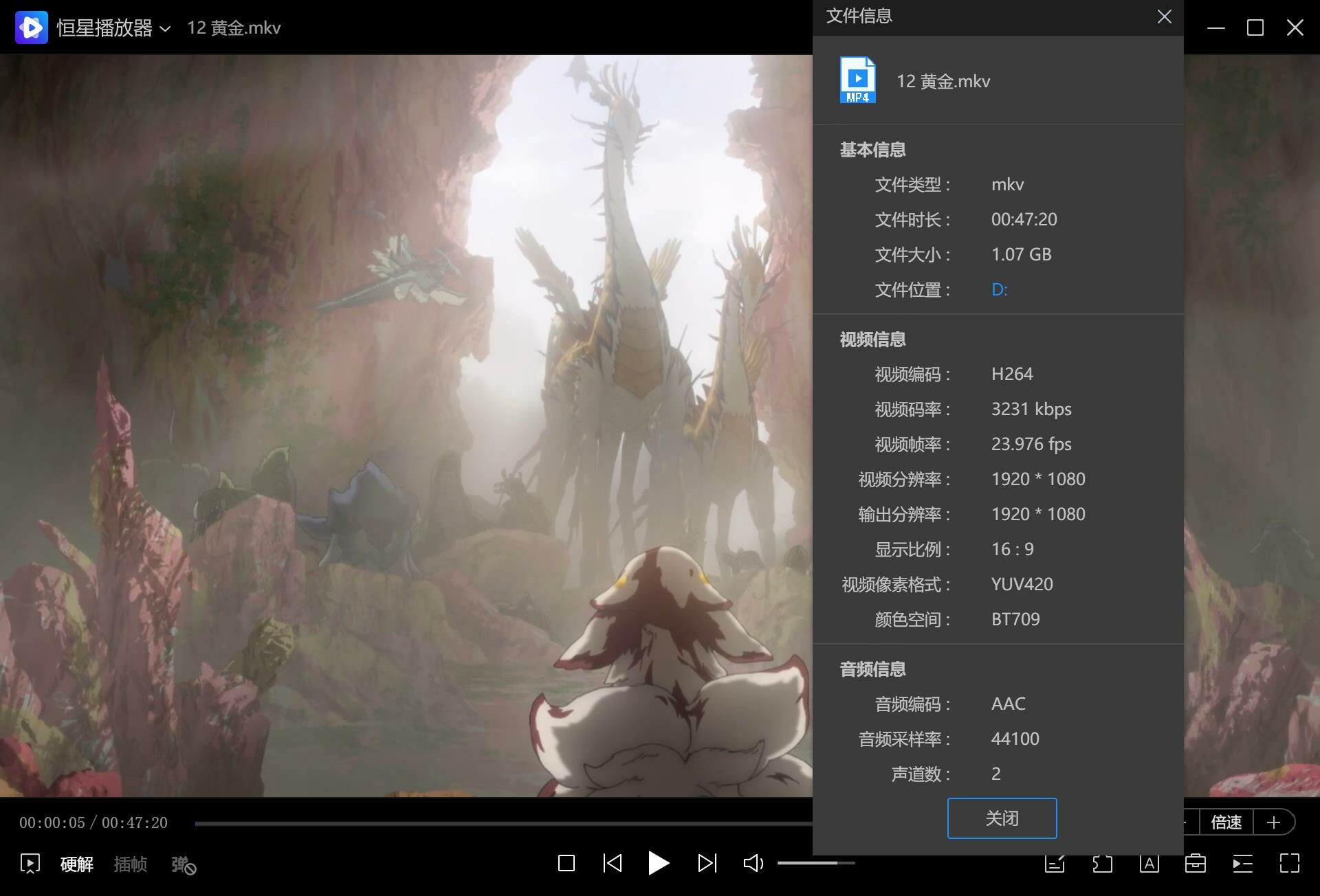The height and width of the screenshot is (896, 1320).
Task: Toggle danmaku 弹 display
Action: (183, 864)
